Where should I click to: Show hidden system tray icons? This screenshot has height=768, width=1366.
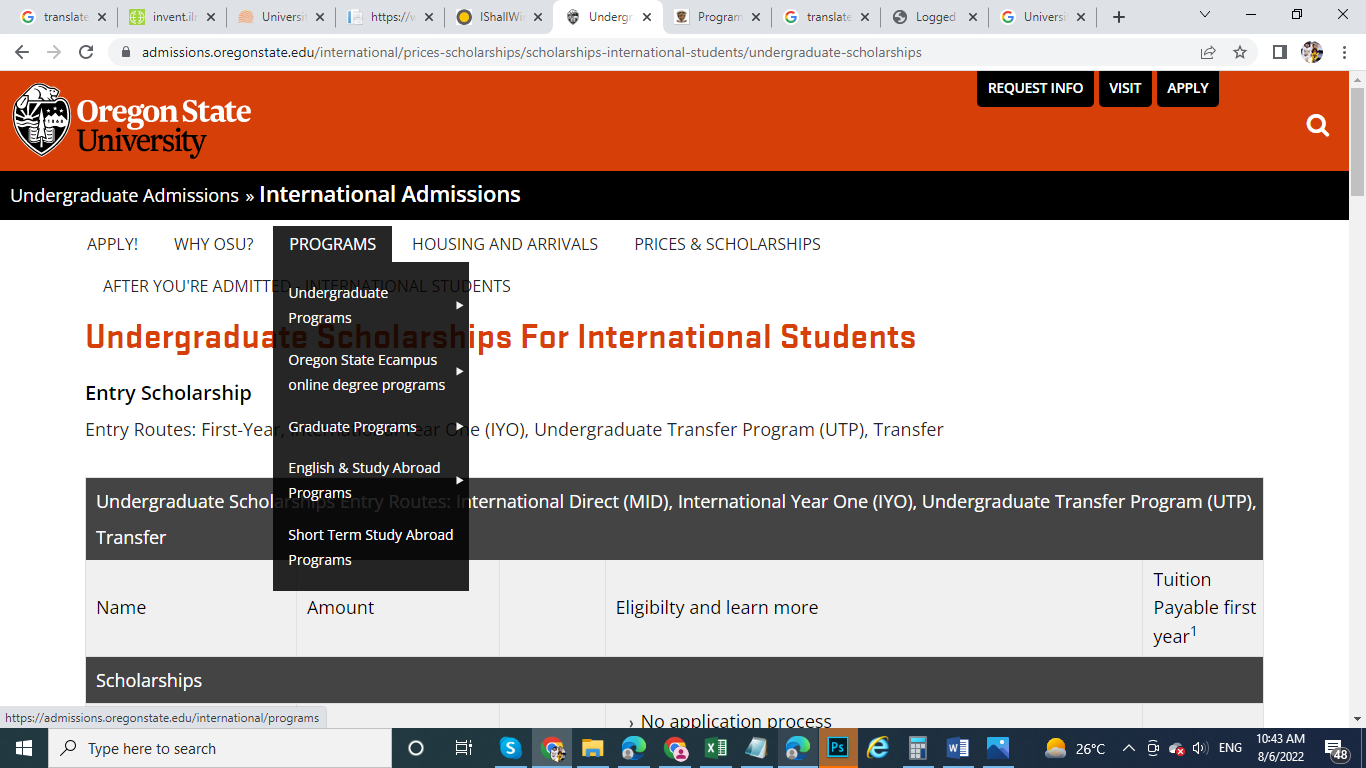1129,748
